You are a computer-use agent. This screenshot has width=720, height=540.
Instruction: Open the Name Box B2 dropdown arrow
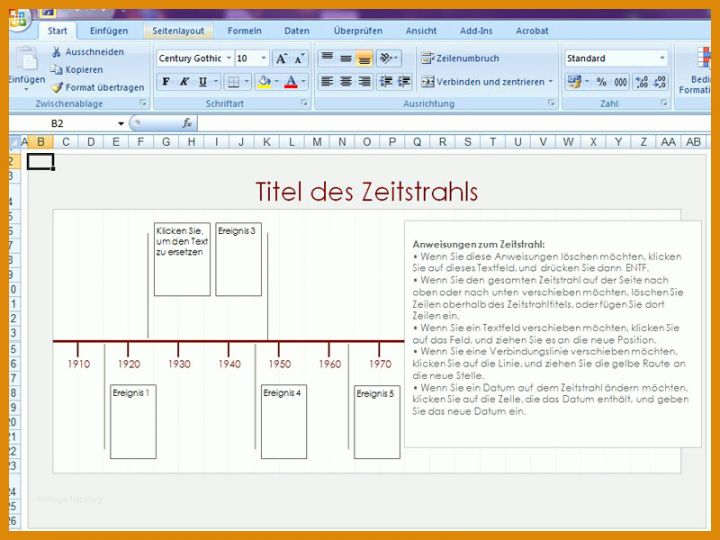[121, 124]
